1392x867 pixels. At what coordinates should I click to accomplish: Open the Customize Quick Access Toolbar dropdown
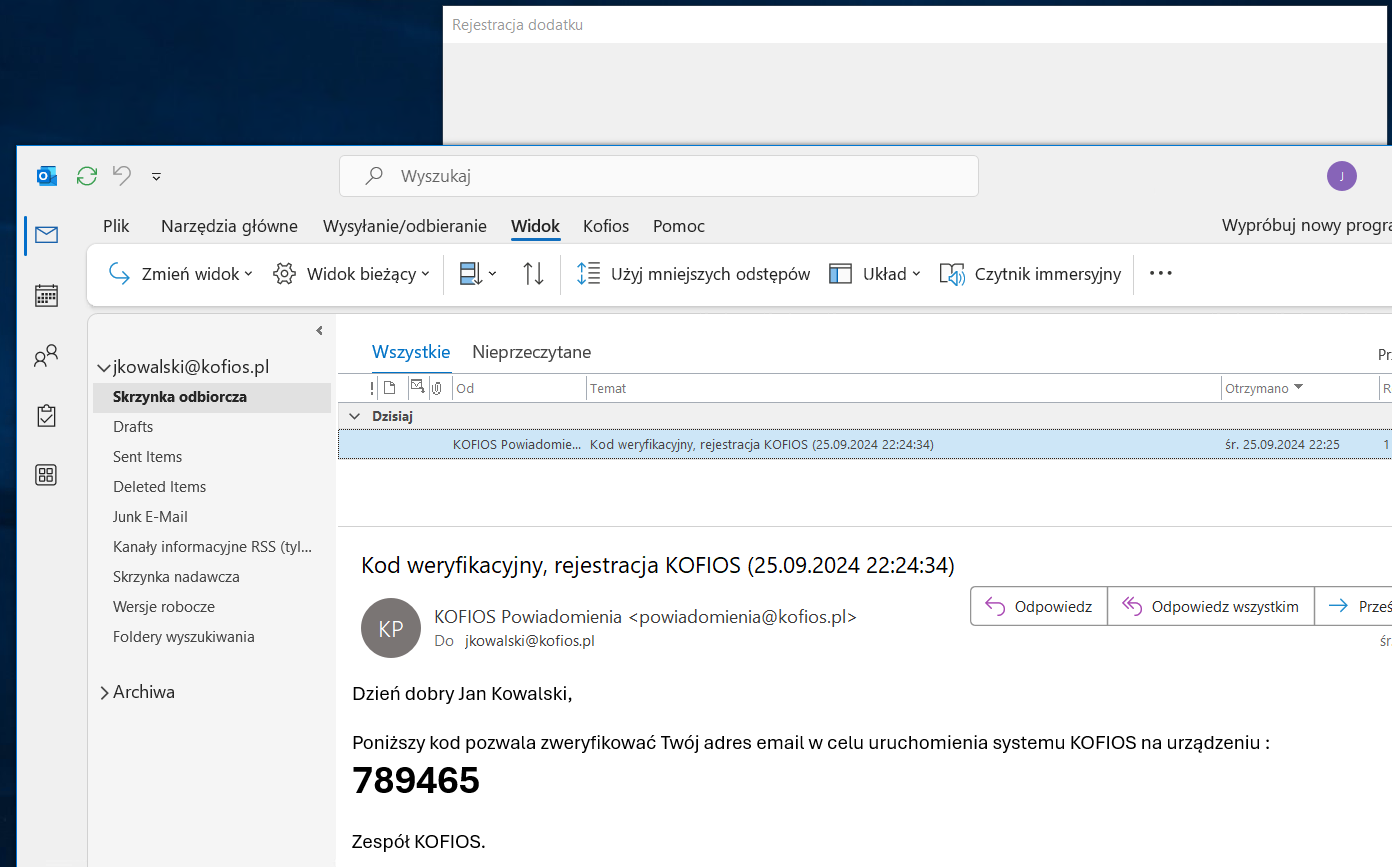(156, 177)
